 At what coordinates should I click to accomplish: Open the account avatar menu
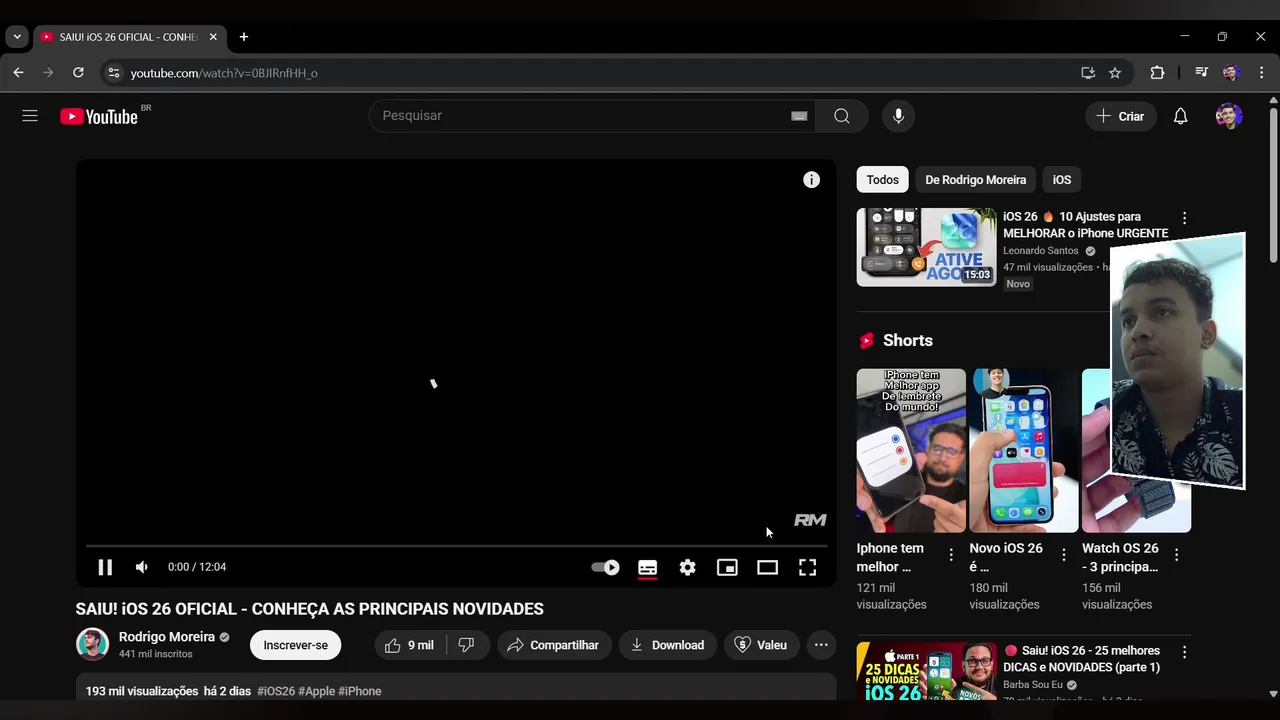point(1229,116)
